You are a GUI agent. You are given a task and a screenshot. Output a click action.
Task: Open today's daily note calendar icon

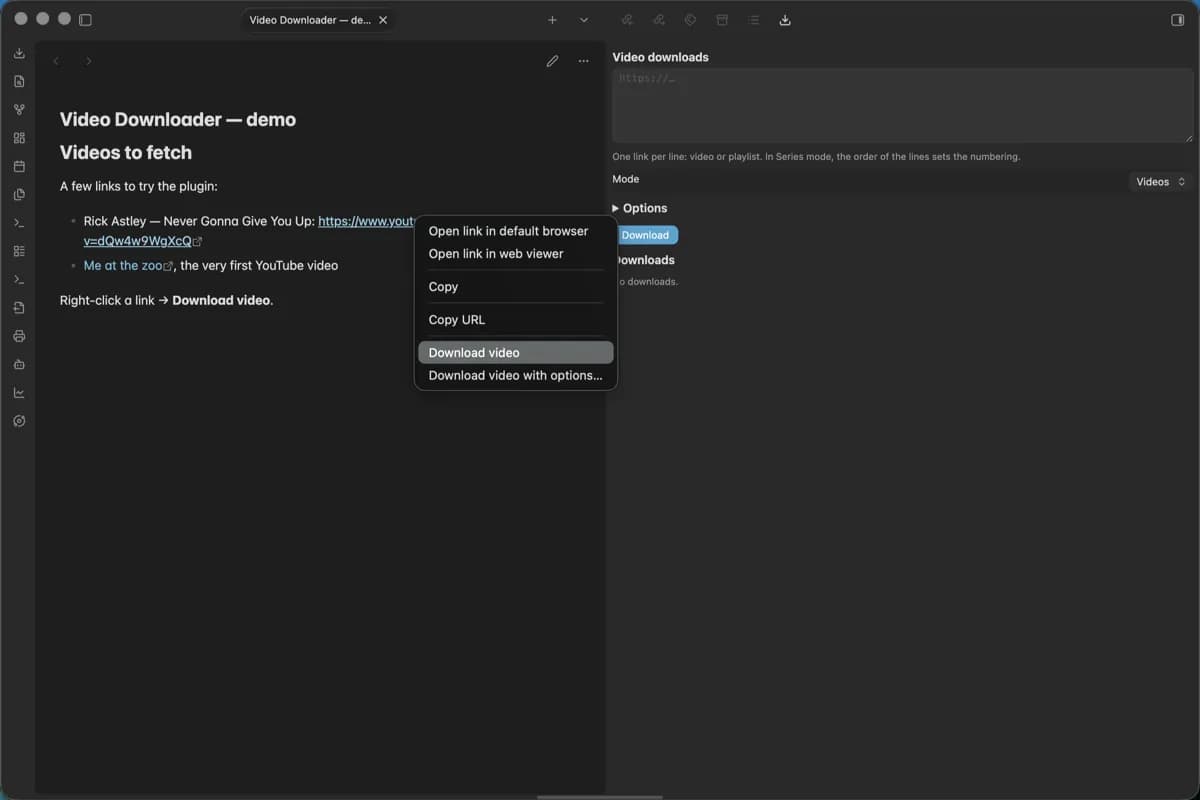(x=19, y=166)
